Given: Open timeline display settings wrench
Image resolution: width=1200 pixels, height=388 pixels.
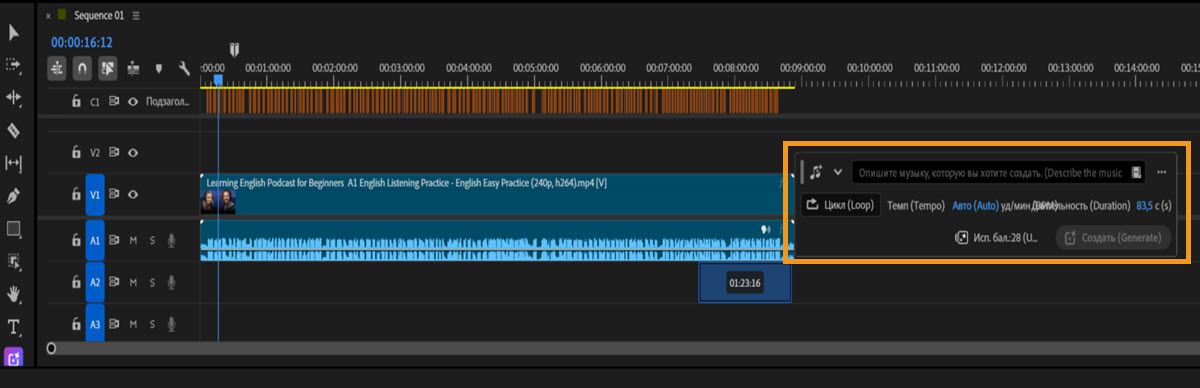Looking at the screenshot, I should [184, 69].
